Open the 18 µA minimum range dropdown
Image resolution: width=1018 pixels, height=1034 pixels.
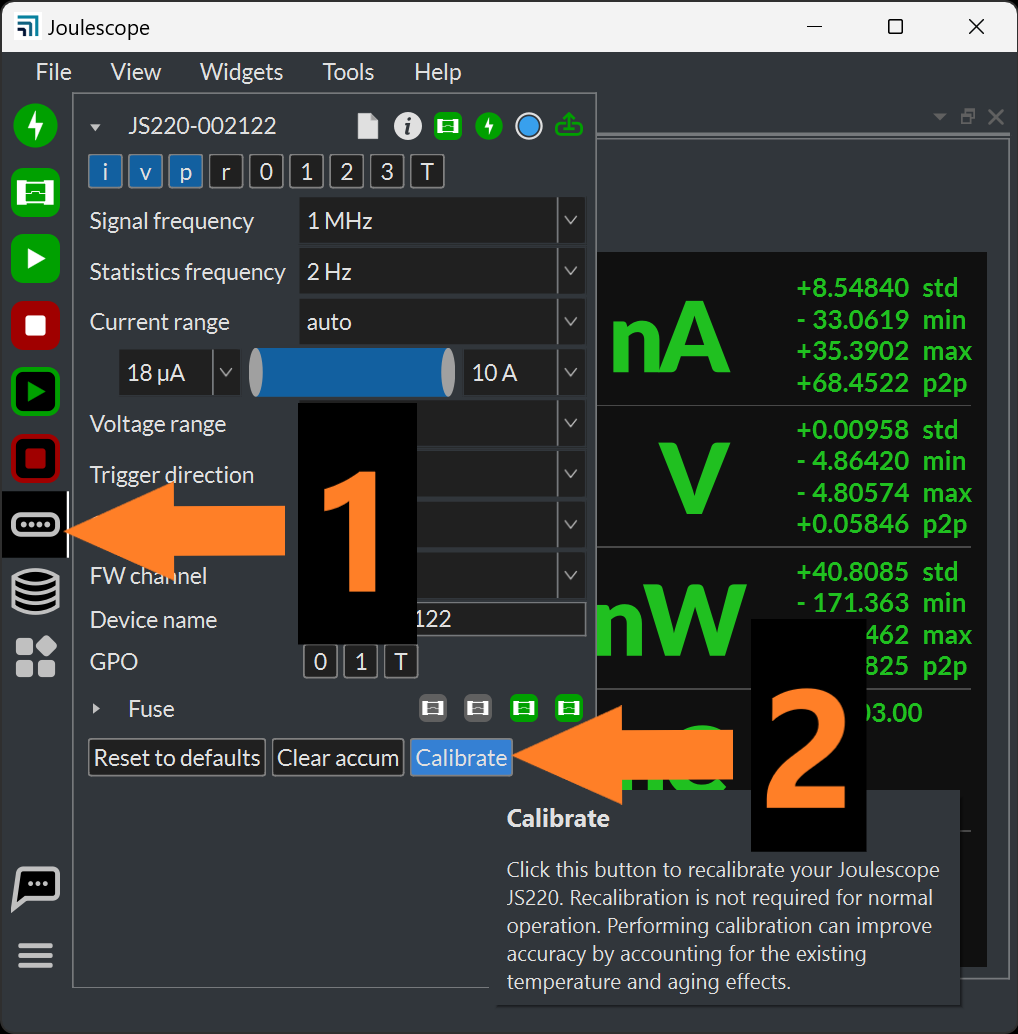(179, 373)
